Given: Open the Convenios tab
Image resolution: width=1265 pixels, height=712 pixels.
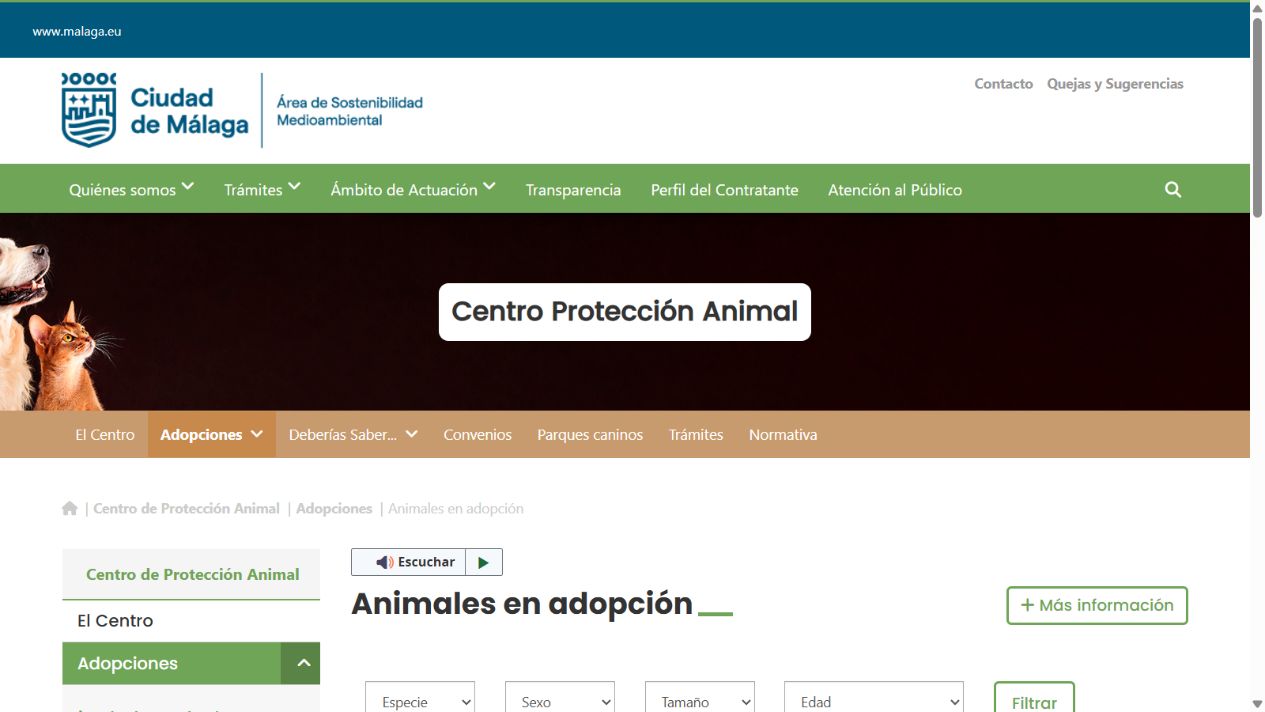Looking at the screenshot, I should coord(478,435).
